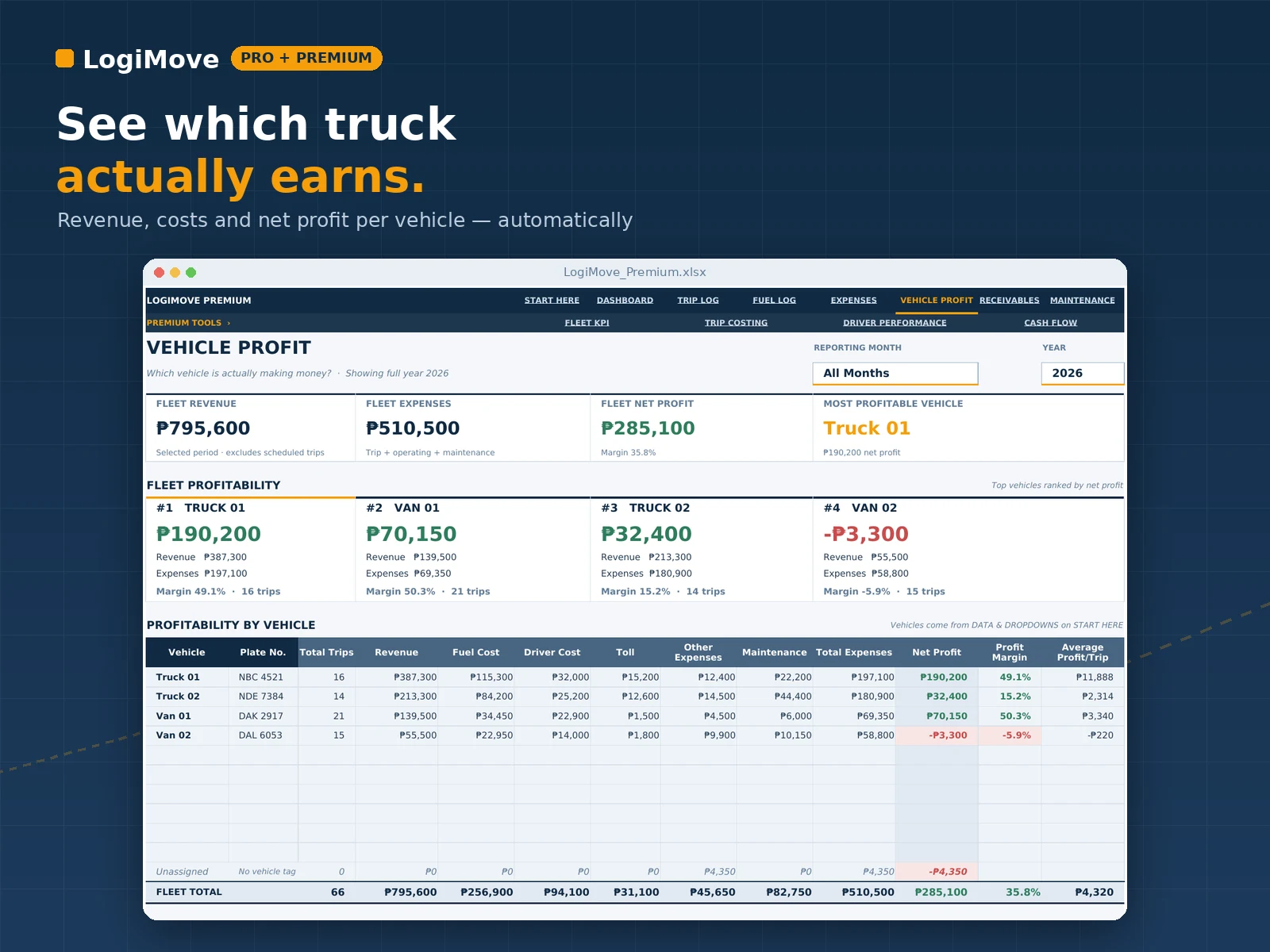Select the #4 VAN 02 card heading
The image size is (1270, 952).
(x=860, y=508)
